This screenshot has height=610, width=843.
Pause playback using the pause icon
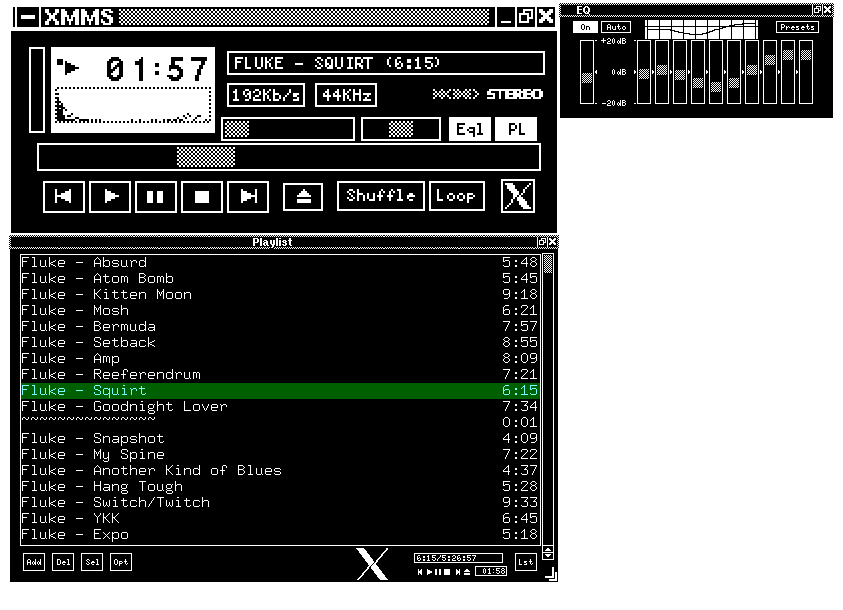tap(155, 196)
